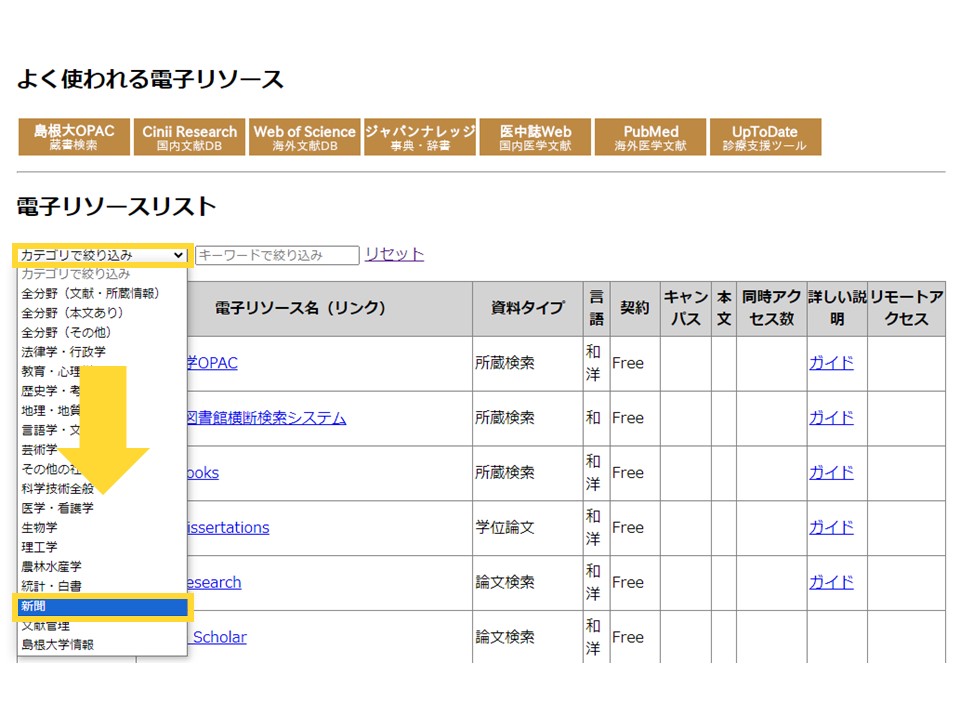Choose 島根大学情報 from the category list
Viewport: 960px width, 720px height.
click(x=102, y=645)
